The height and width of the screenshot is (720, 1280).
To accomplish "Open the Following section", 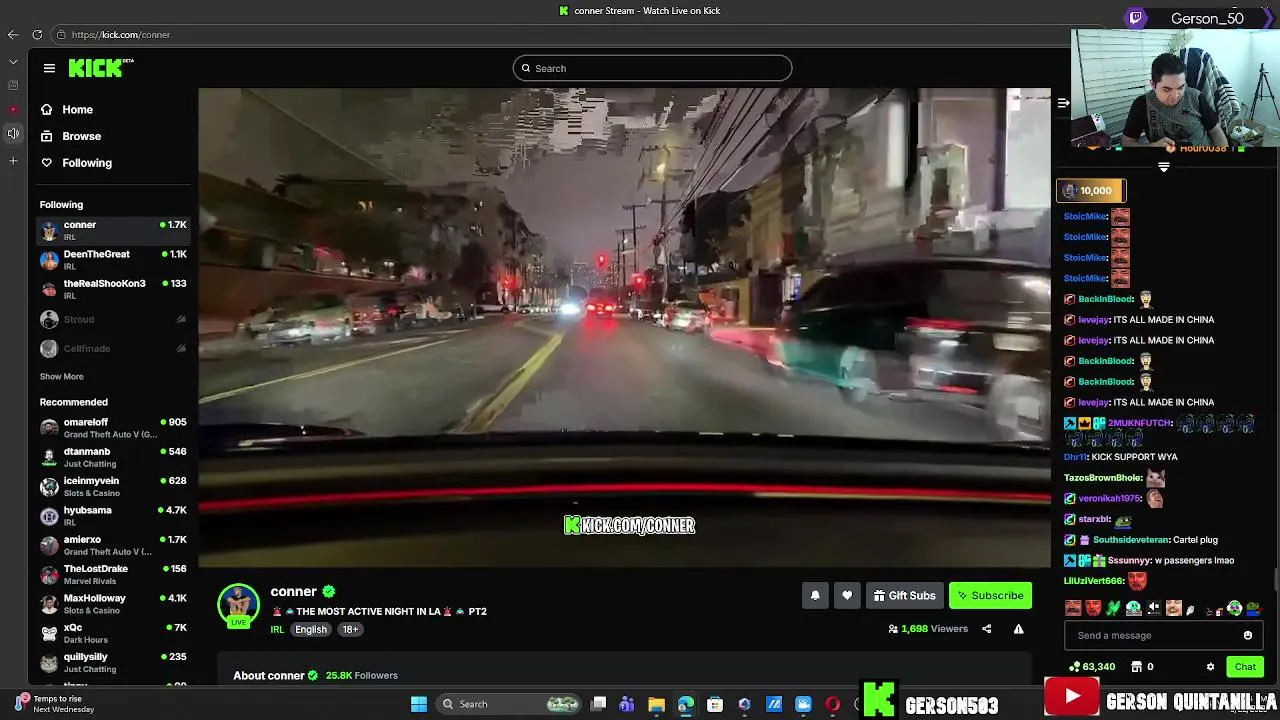I will point(76,163).
